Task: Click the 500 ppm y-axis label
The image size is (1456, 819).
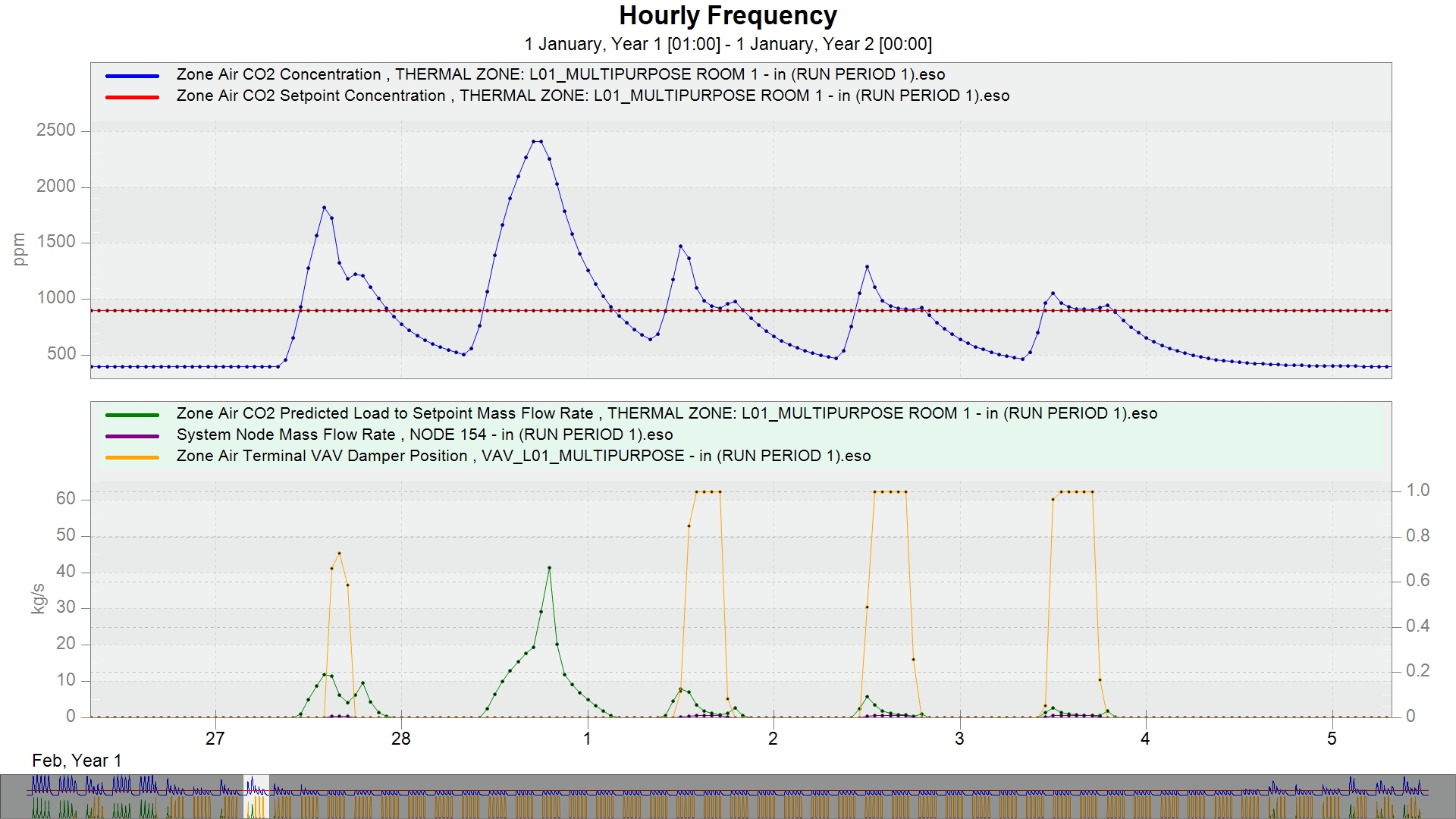Action: click(61, 354)
